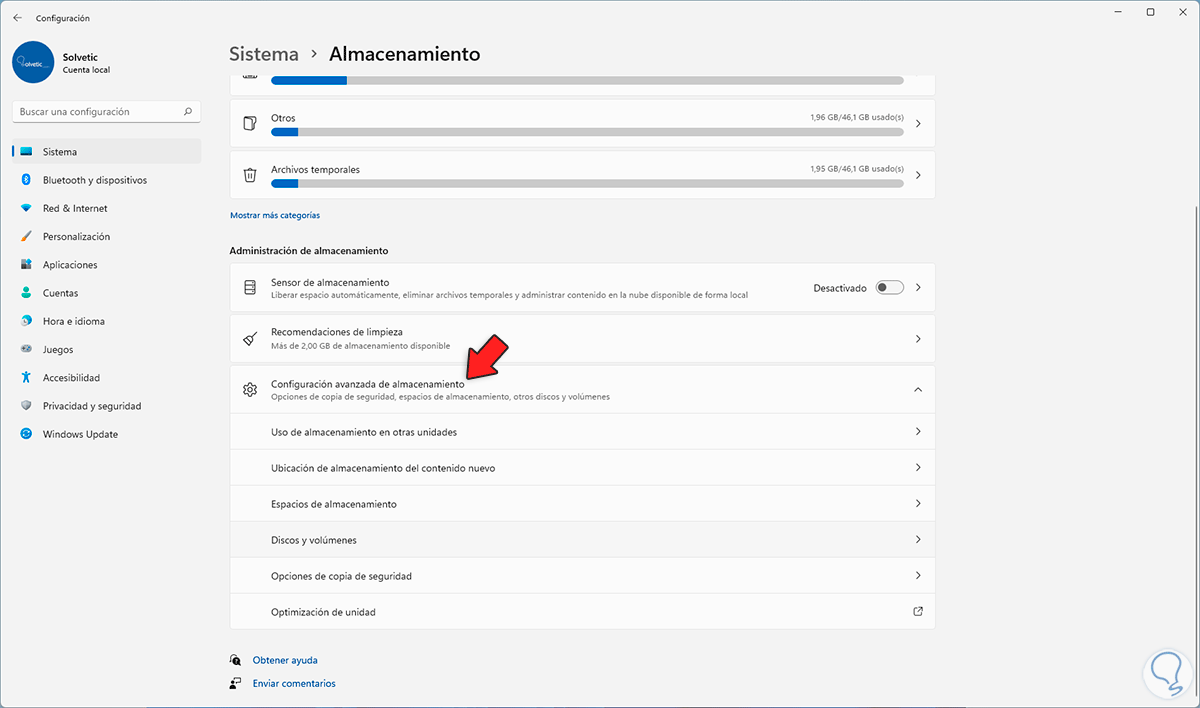Open Discos y volúmenes chevron
This screenshot has height=708, width=1200.
[918, 540]
